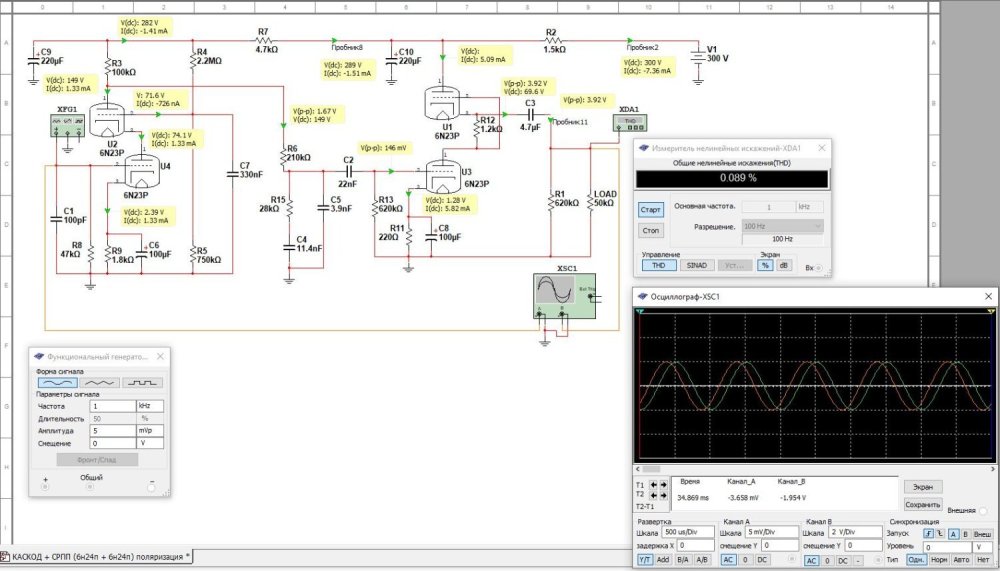Move T2 cursor left with arrow
The height and width of the screenshot is (571, 1000).
click(654, 495)
